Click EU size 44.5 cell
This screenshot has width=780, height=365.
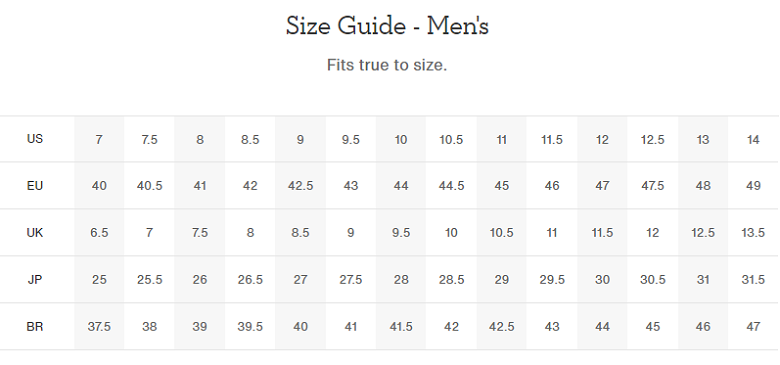[451, 186]
